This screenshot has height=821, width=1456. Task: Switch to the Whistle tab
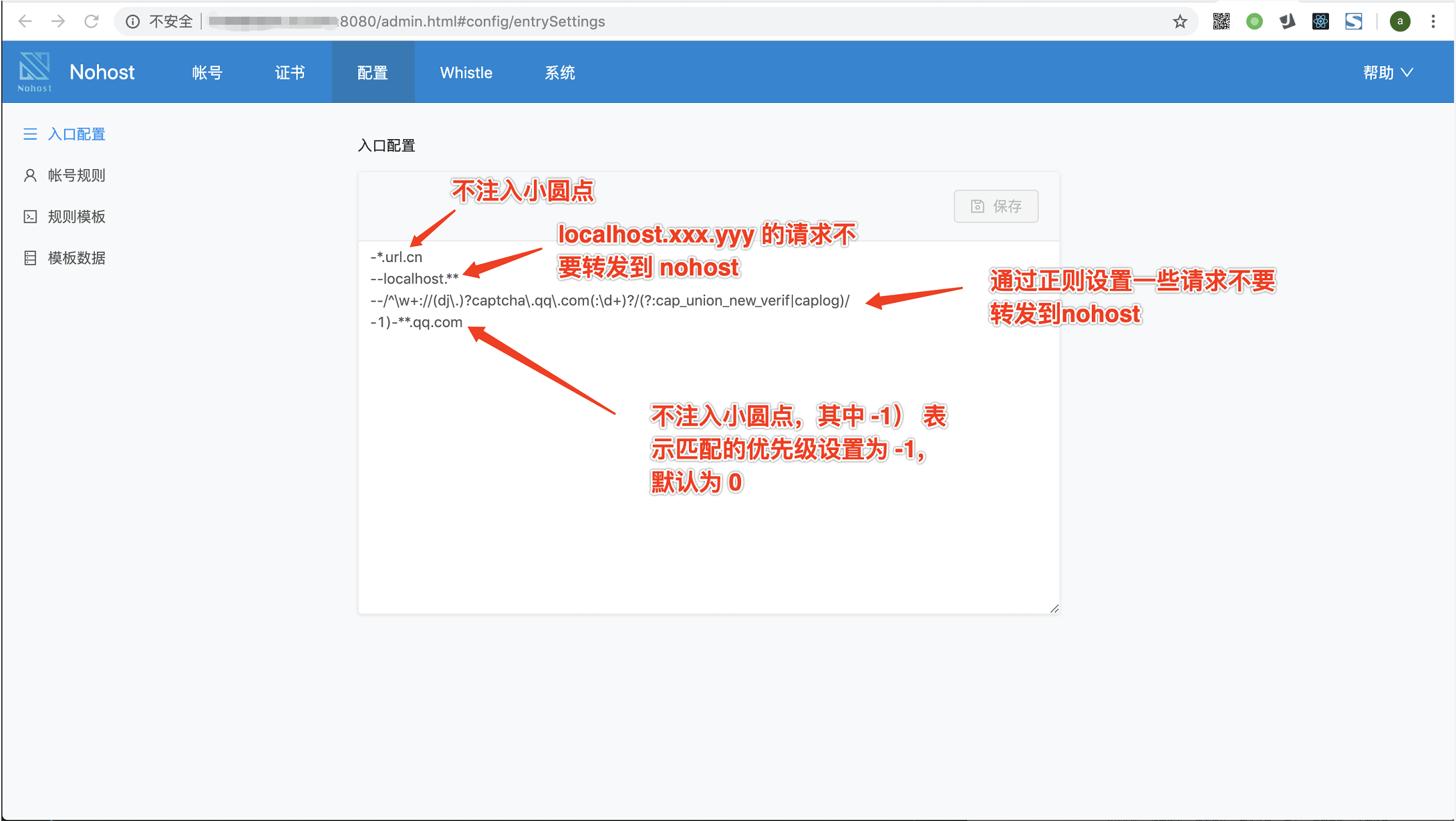tap(466, 72)
